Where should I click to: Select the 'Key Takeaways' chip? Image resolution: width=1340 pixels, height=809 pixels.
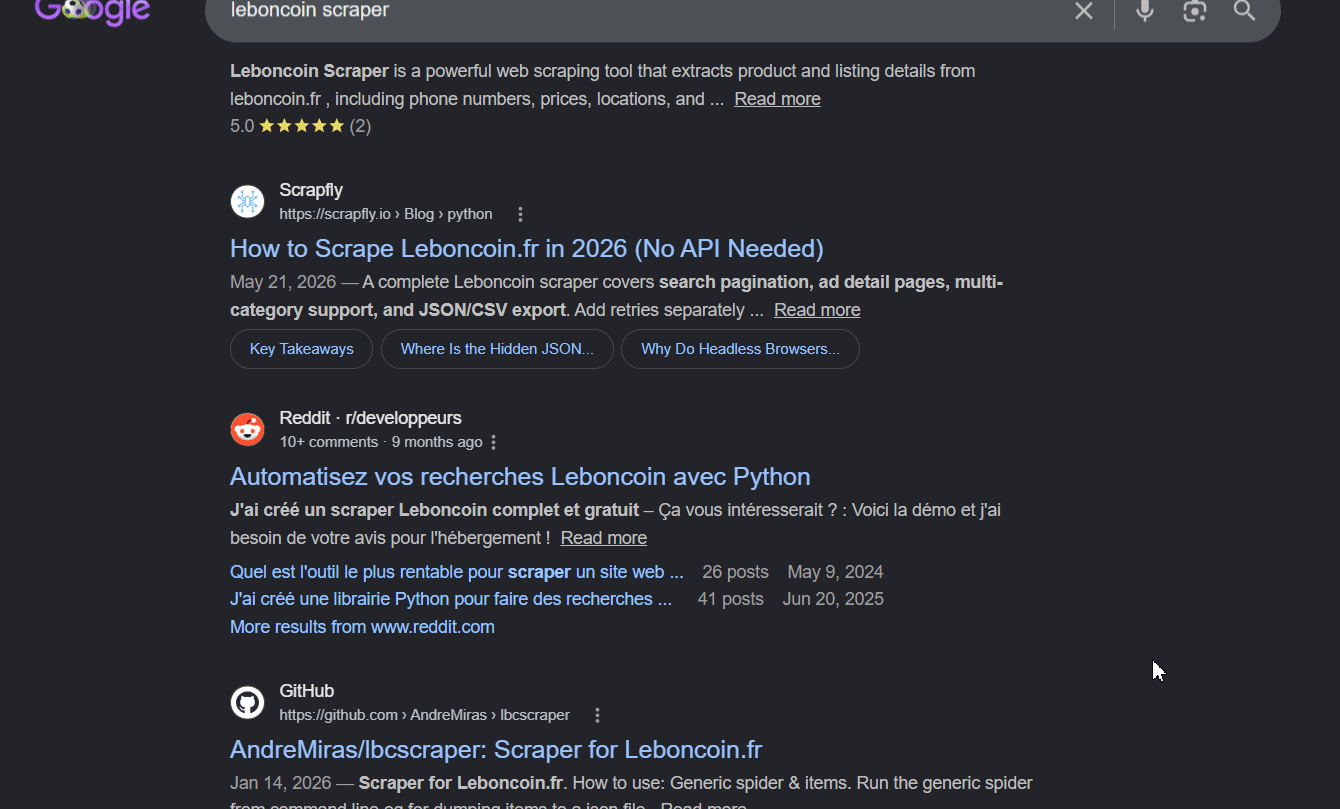302,349
